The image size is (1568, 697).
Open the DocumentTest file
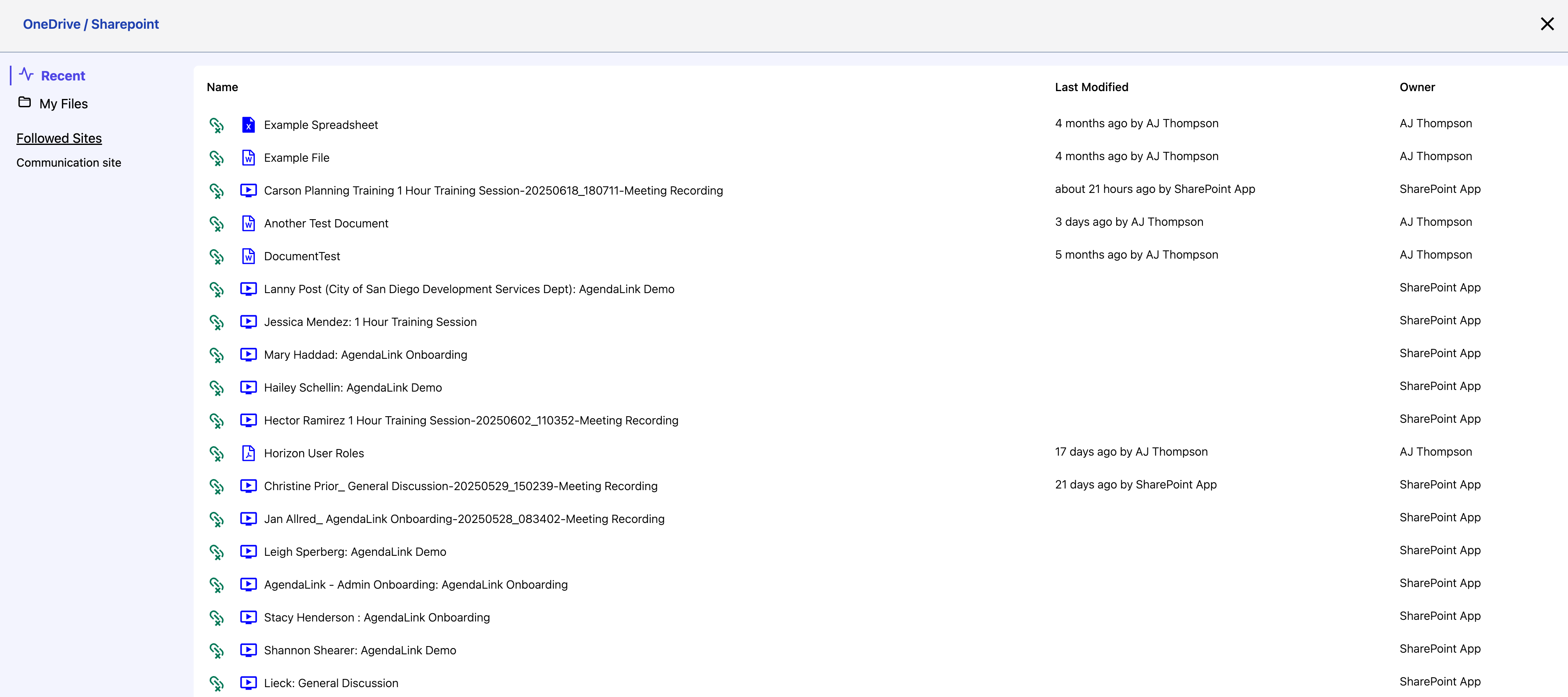302,257
